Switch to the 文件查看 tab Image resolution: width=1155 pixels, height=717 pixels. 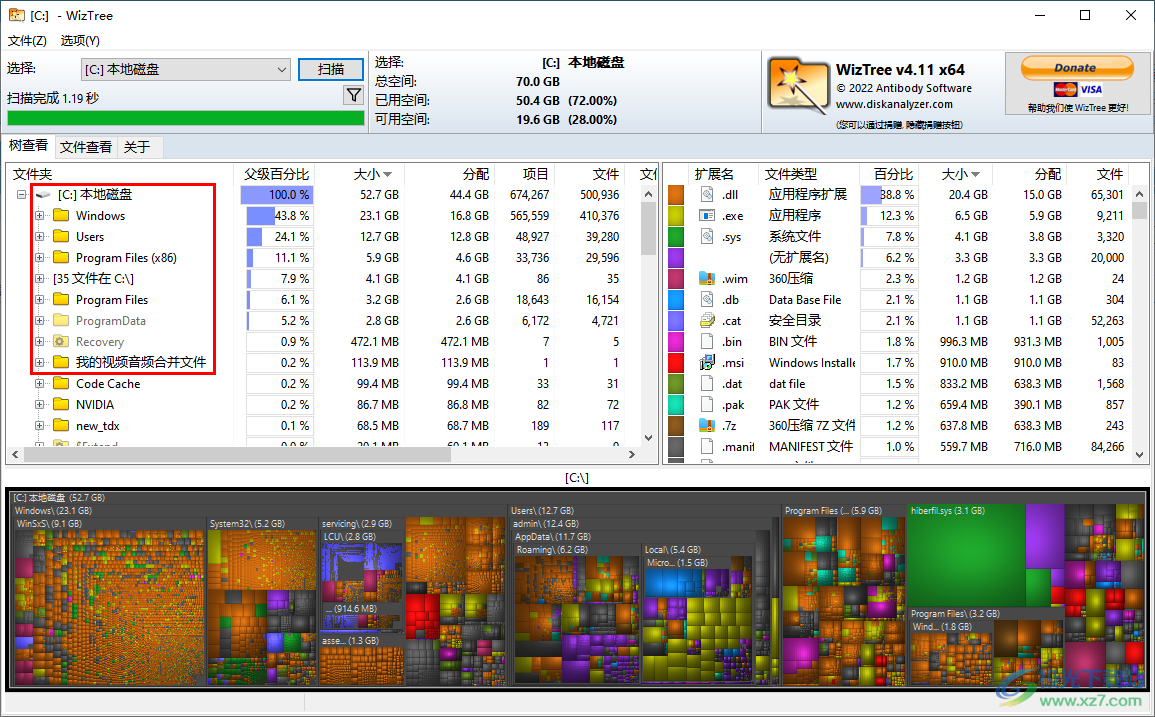click(85, 147)
